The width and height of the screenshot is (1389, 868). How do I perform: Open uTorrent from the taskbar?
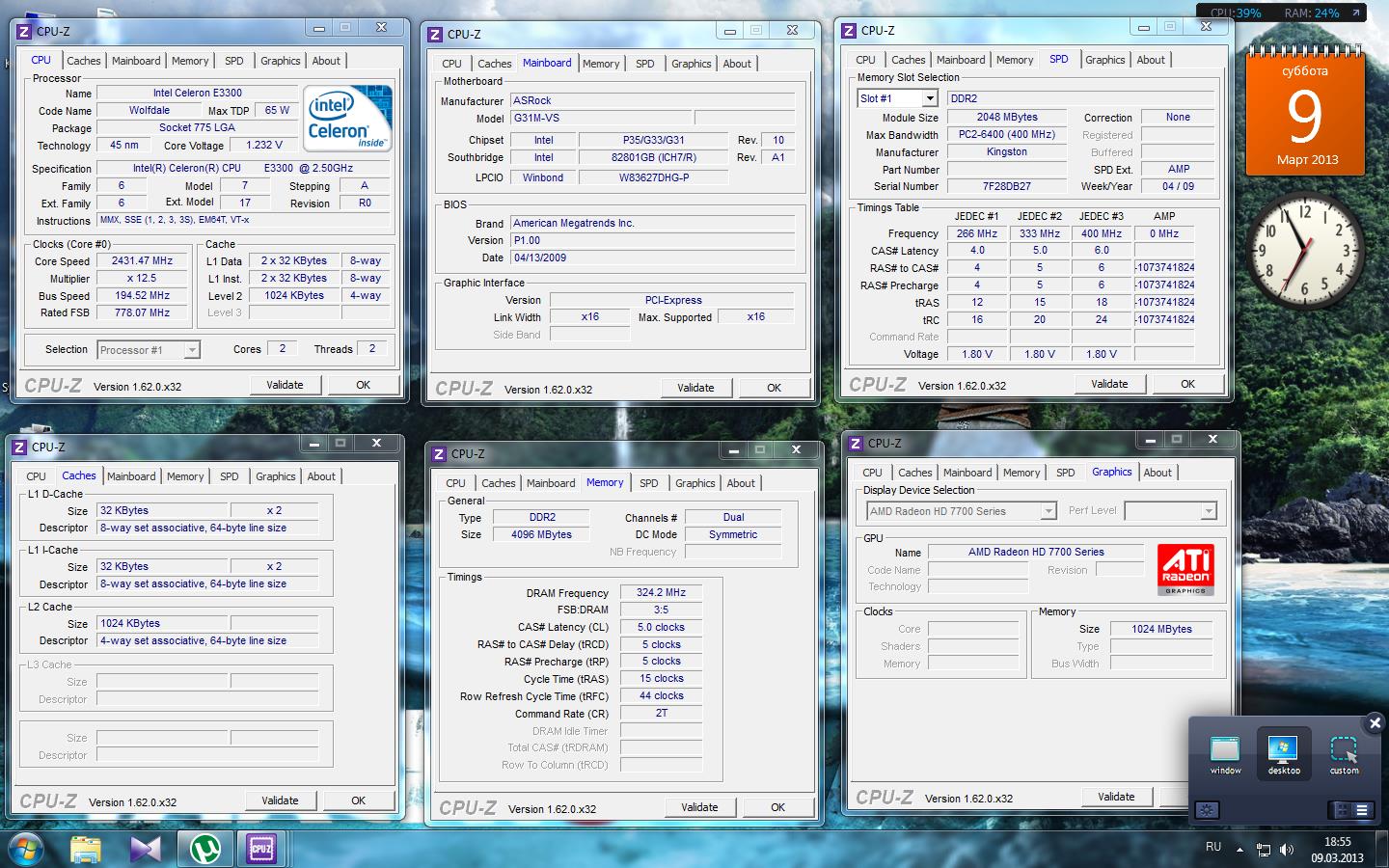pos(204,848)
